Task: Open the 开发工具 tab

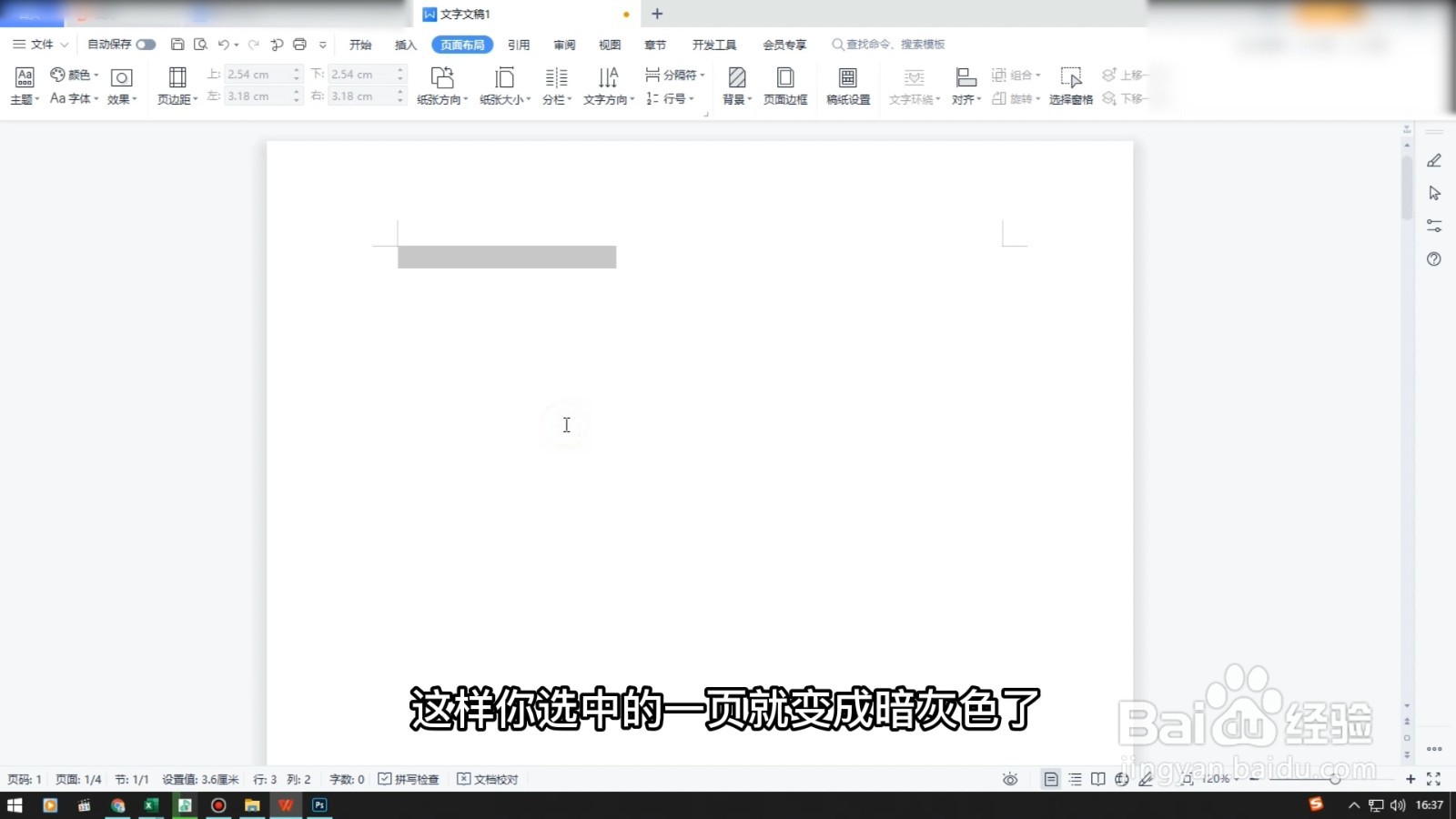Action: pos(714,45)
